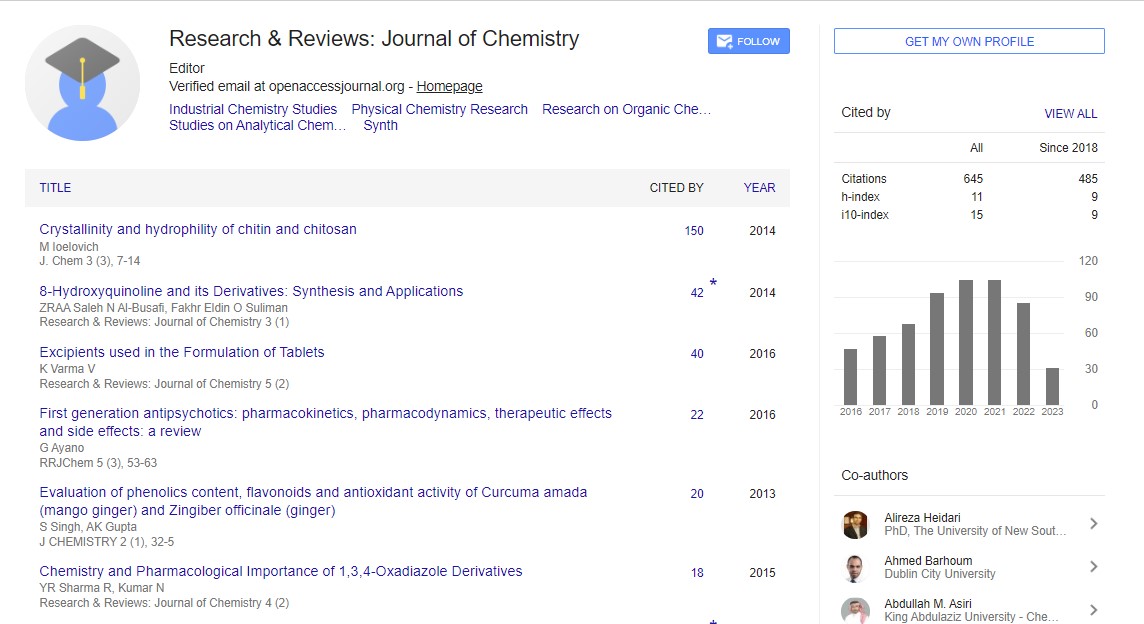Open the View All citations link
The image size is (1144, 624).
click(x=1070, y=114)
